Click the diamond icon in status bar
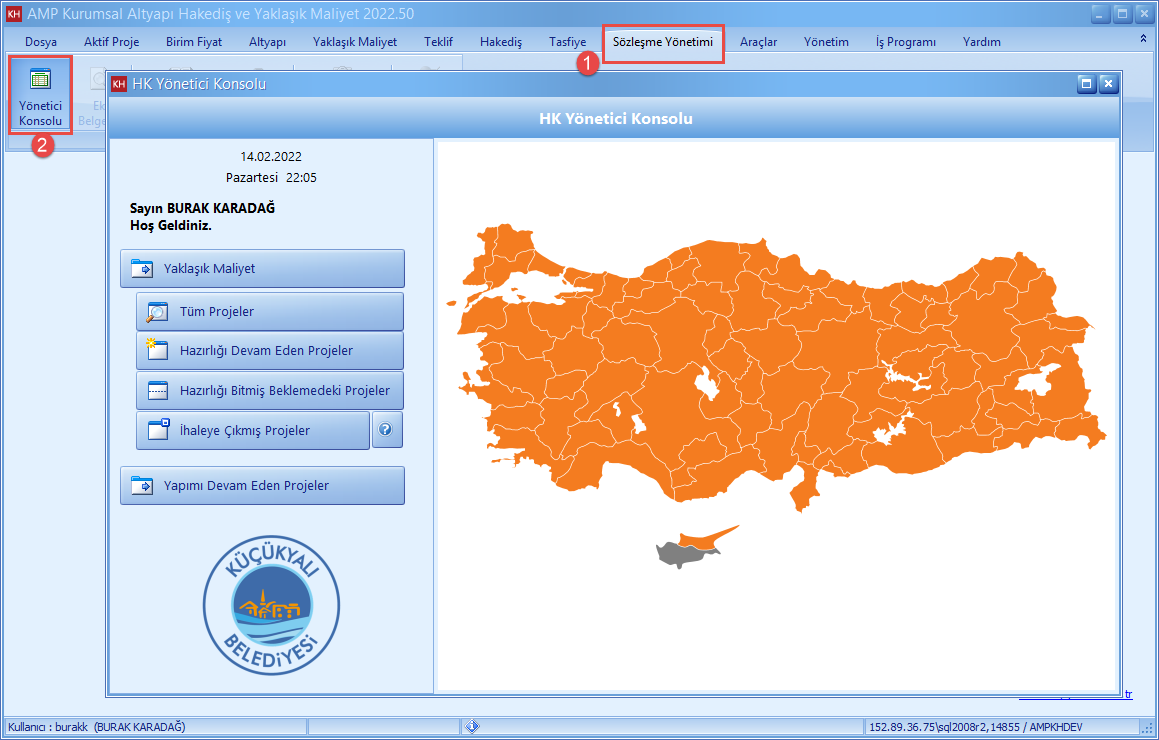Viewport: 1159px width, 740px height. tap(473, 727)
